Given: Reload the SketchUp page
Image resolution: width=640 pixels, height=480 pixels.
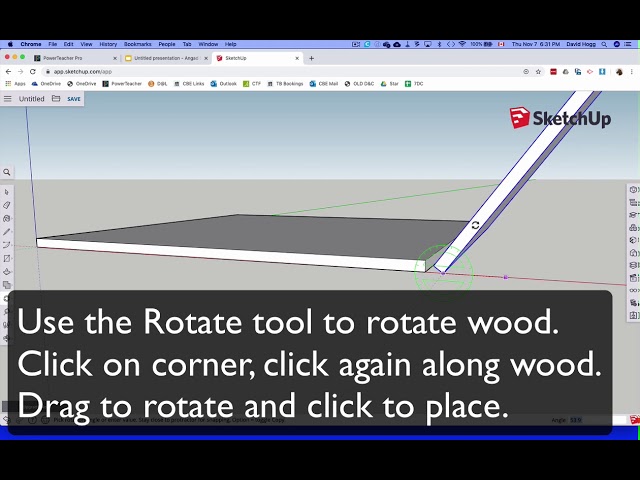Looking at the screenshot, I should (x=33, y=72).
